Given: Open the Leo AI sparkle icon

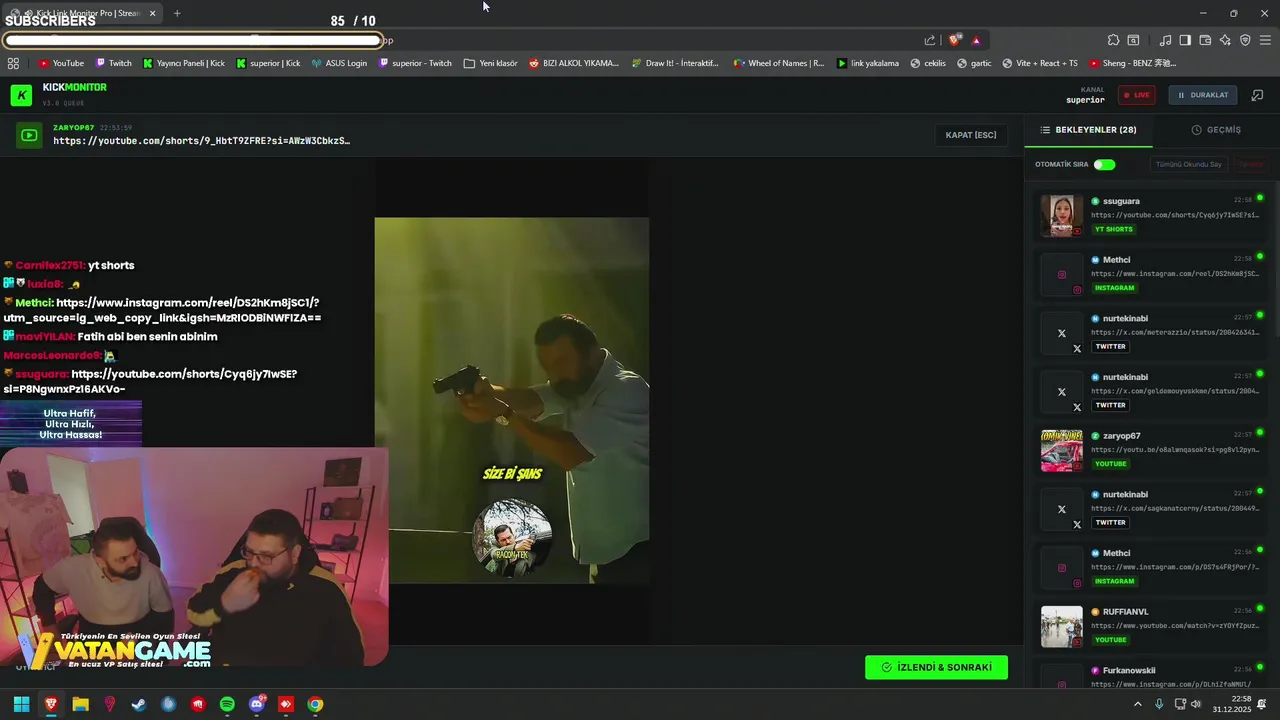Looking at the screenshot, I should pyautogui.click(x=1225, y=40).
